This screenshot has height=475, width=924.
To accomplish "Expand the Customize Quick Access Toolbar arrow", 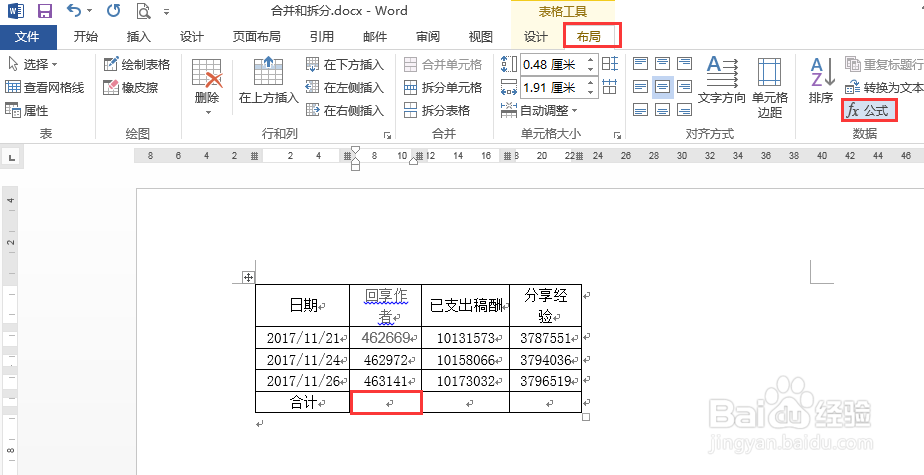I will 166,11.
